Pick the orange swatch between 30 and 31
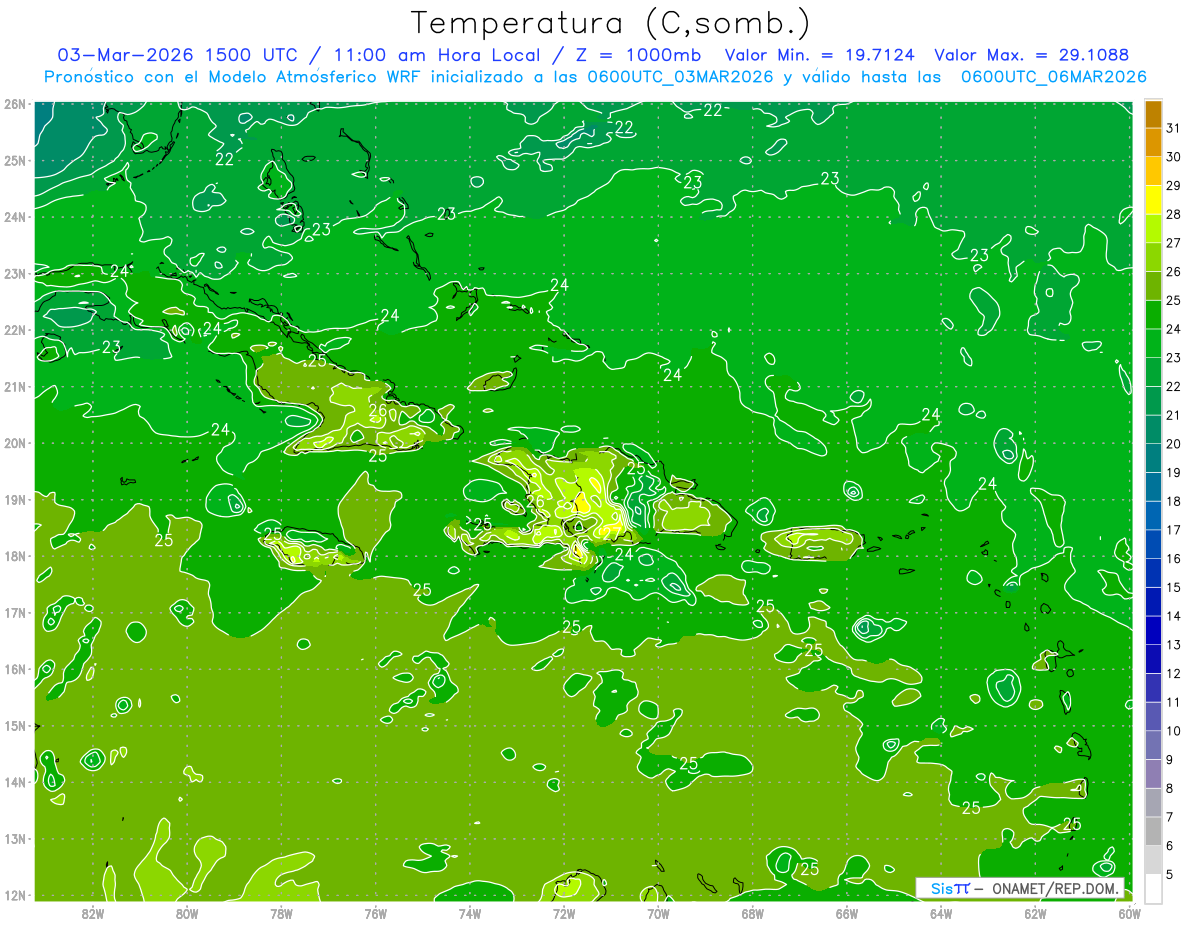 tap(1153, 143)
